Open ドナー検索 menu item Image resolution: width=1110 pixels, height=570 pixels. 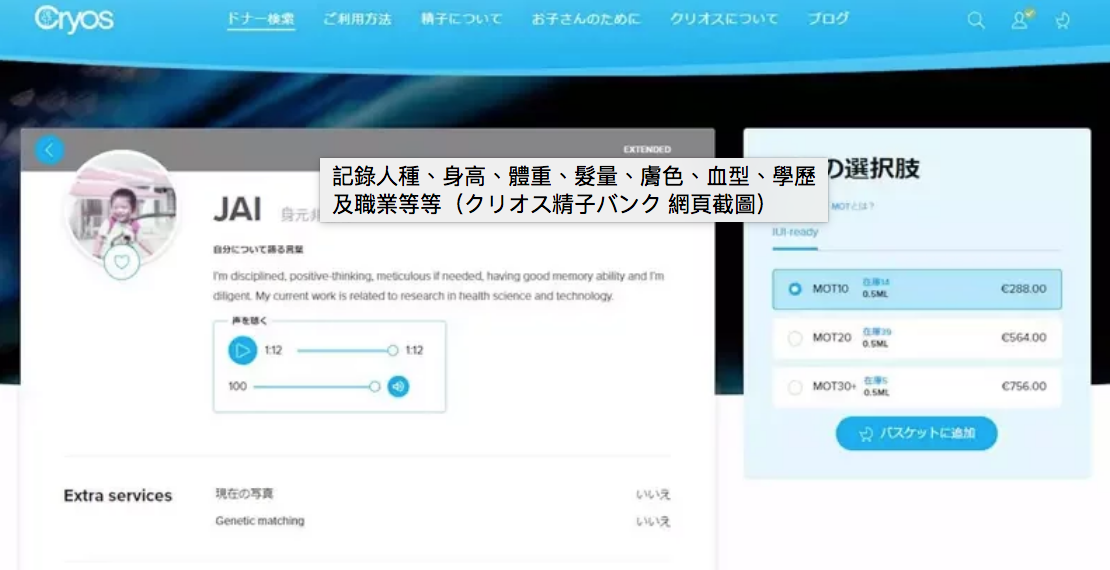(261, 19)
